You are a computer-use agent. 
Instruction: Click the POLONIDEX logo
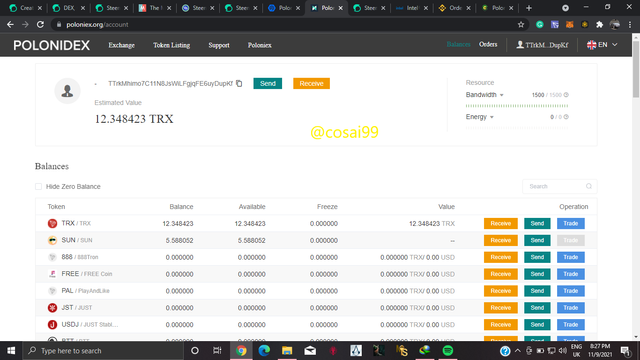click(51, 45)
